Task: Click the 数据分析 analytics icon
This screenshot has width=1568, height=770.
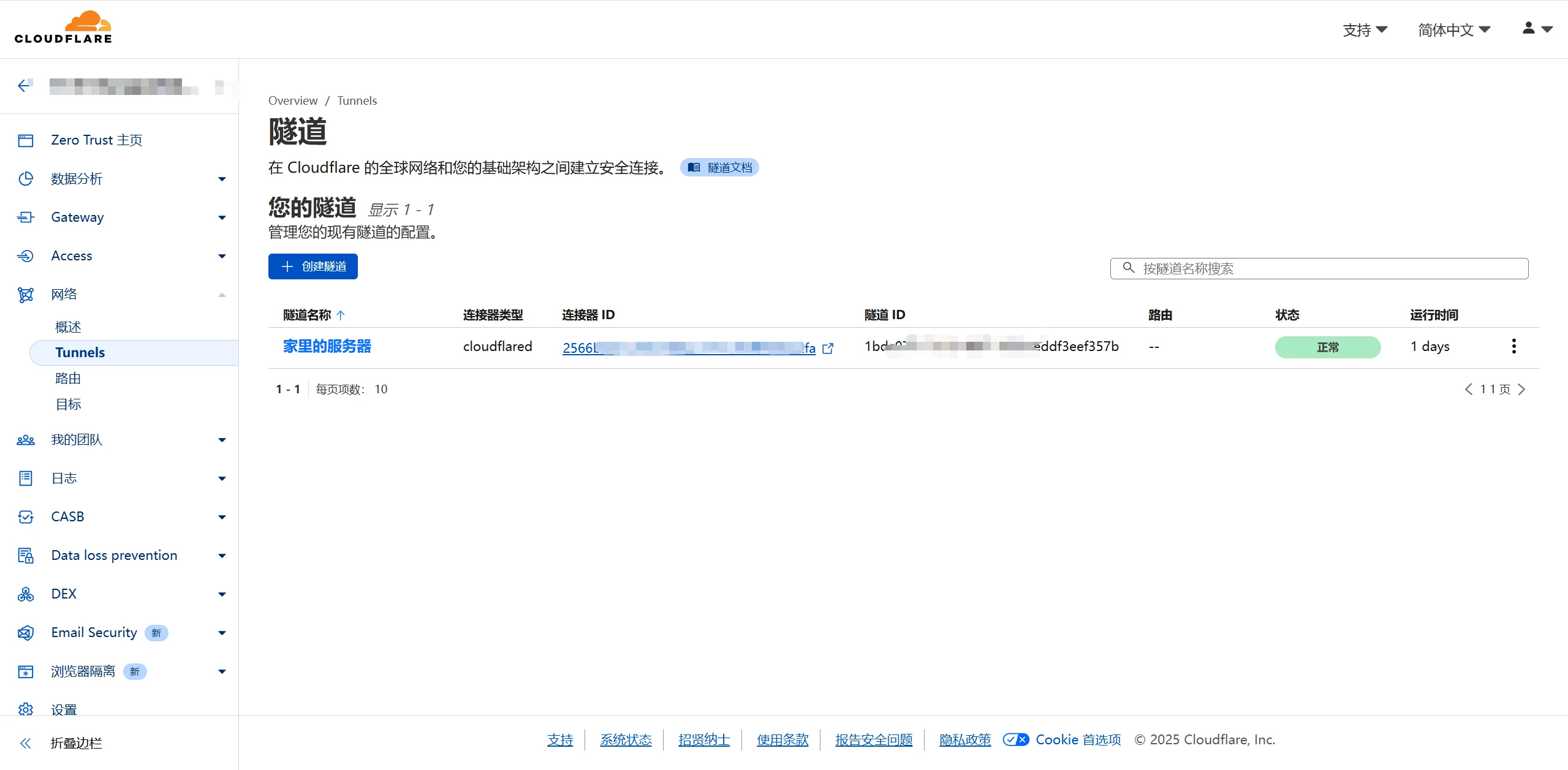Action: click(x=25, y=179)
